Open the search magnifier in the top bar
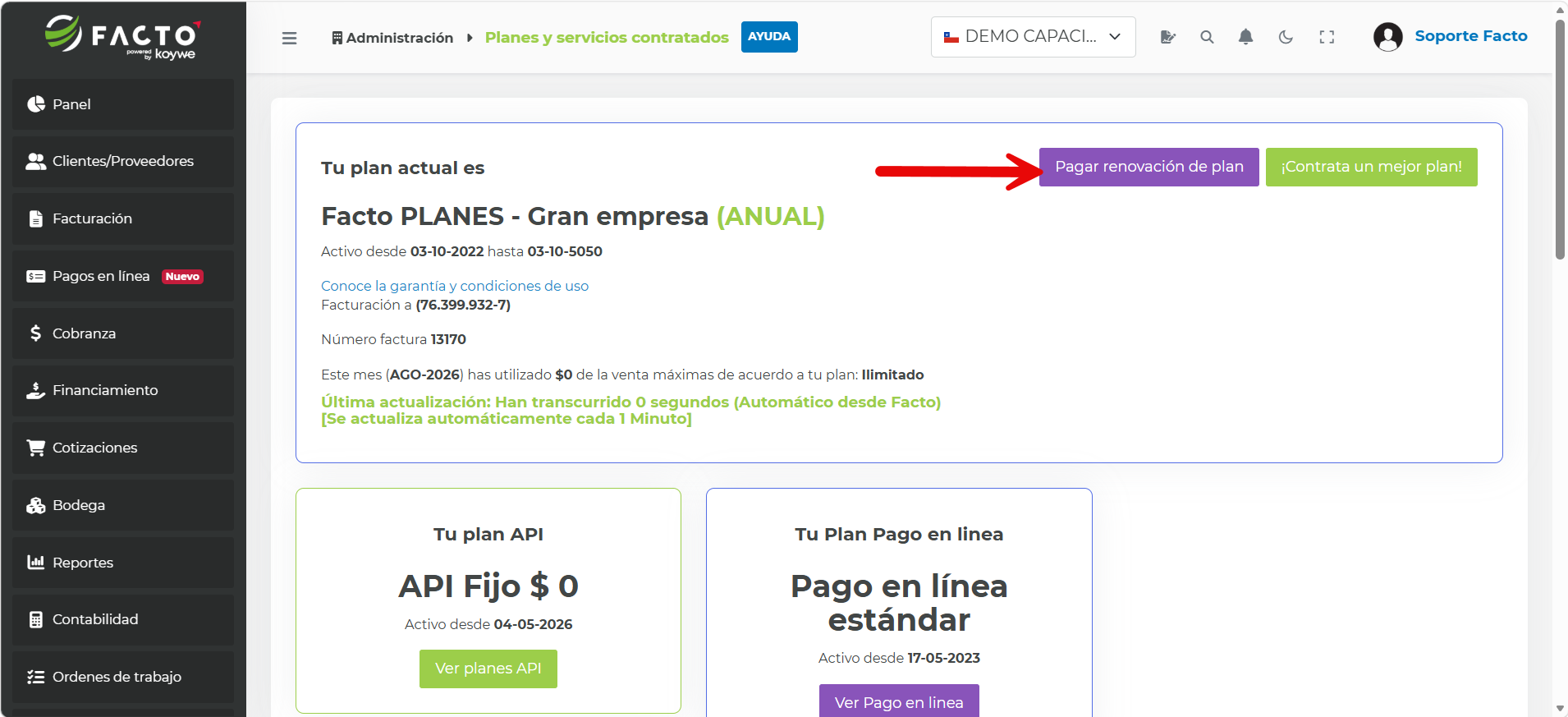This screenshot has width=1568, height=717. (x=1207, y=37)
